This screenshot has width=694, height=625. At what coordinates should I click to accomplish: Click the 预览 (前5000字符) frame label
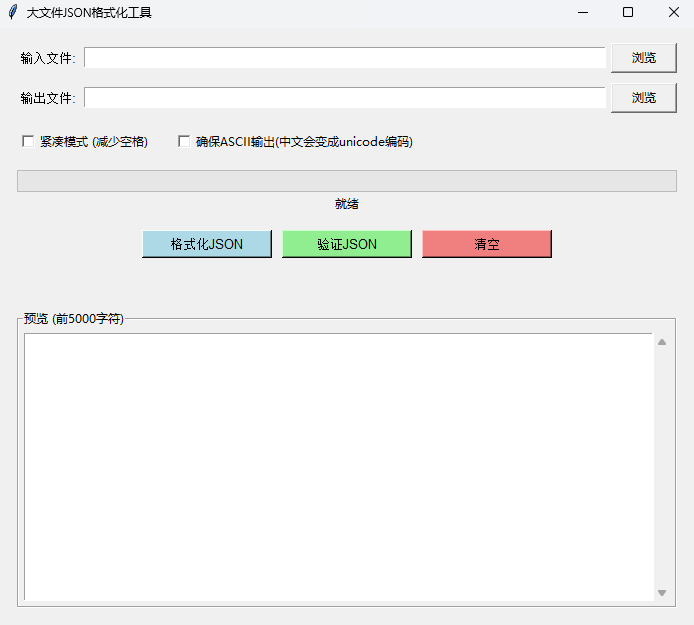[x=74, y=319]
